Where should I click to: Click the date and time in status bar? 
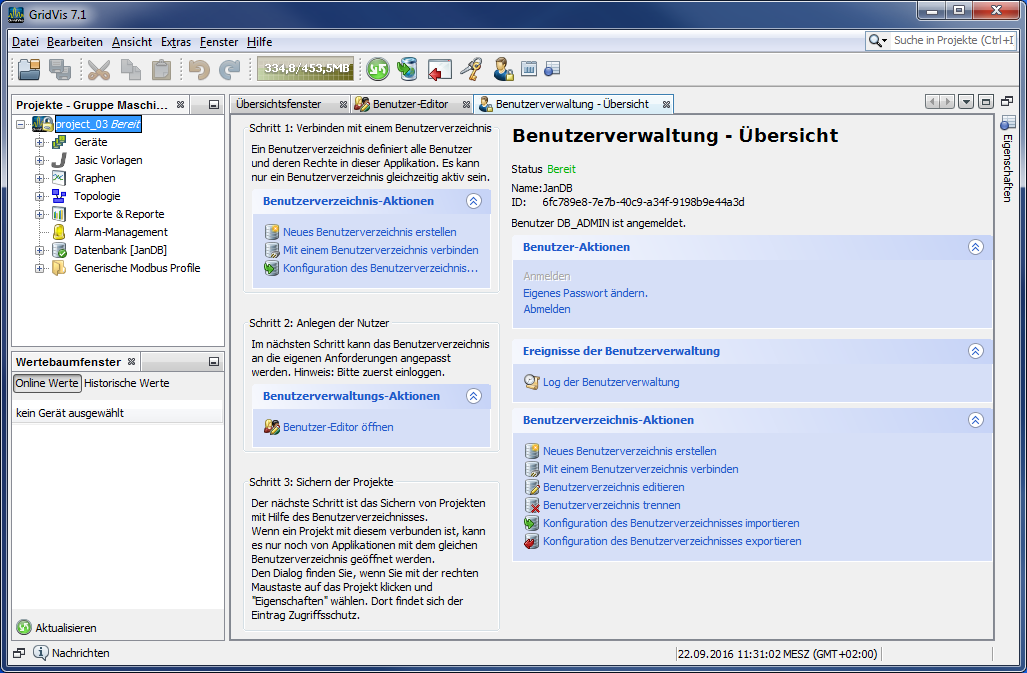(777, 653)
